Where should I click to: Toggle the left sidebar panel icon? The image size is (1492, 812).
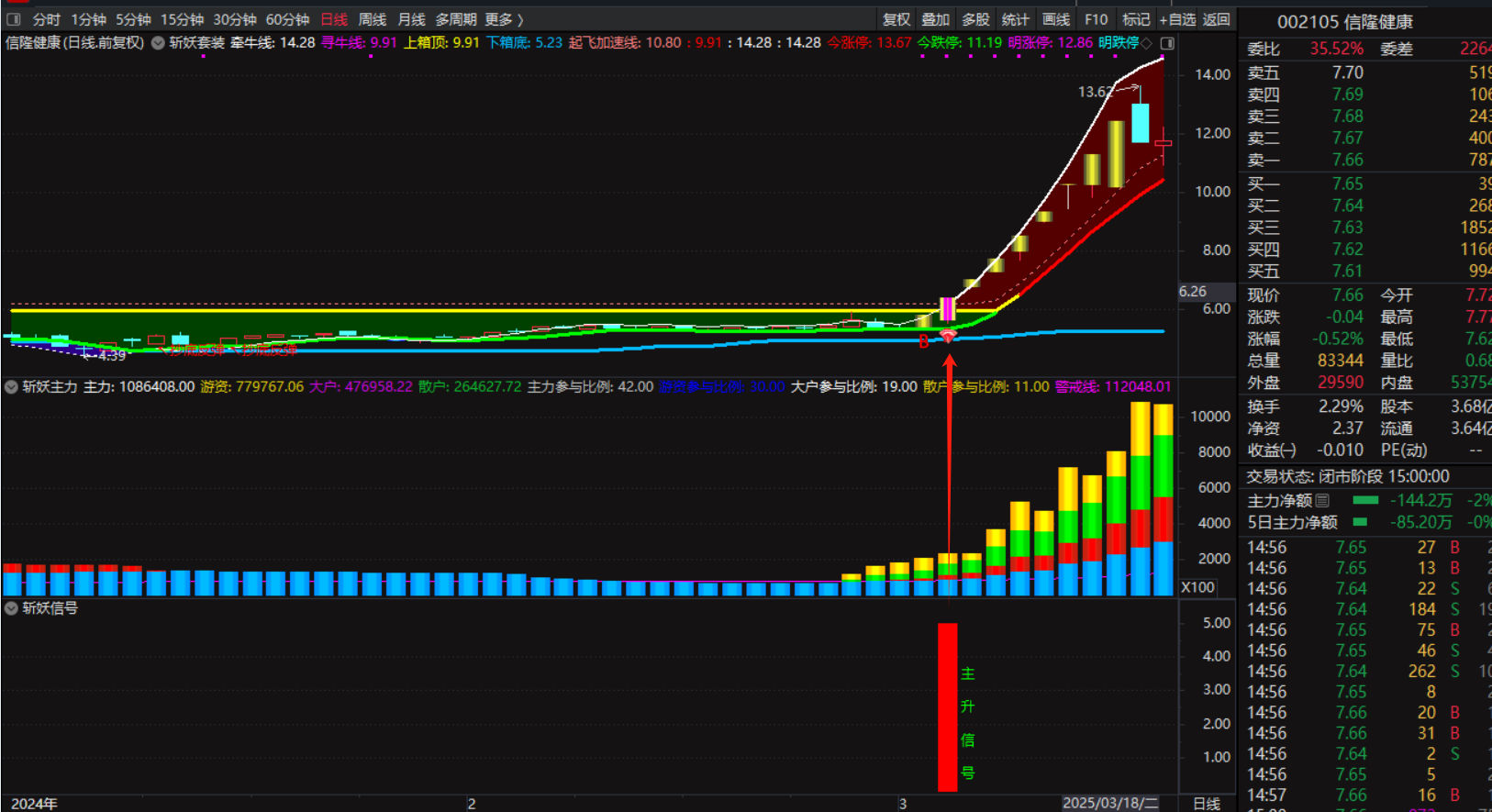pos(14,19)
